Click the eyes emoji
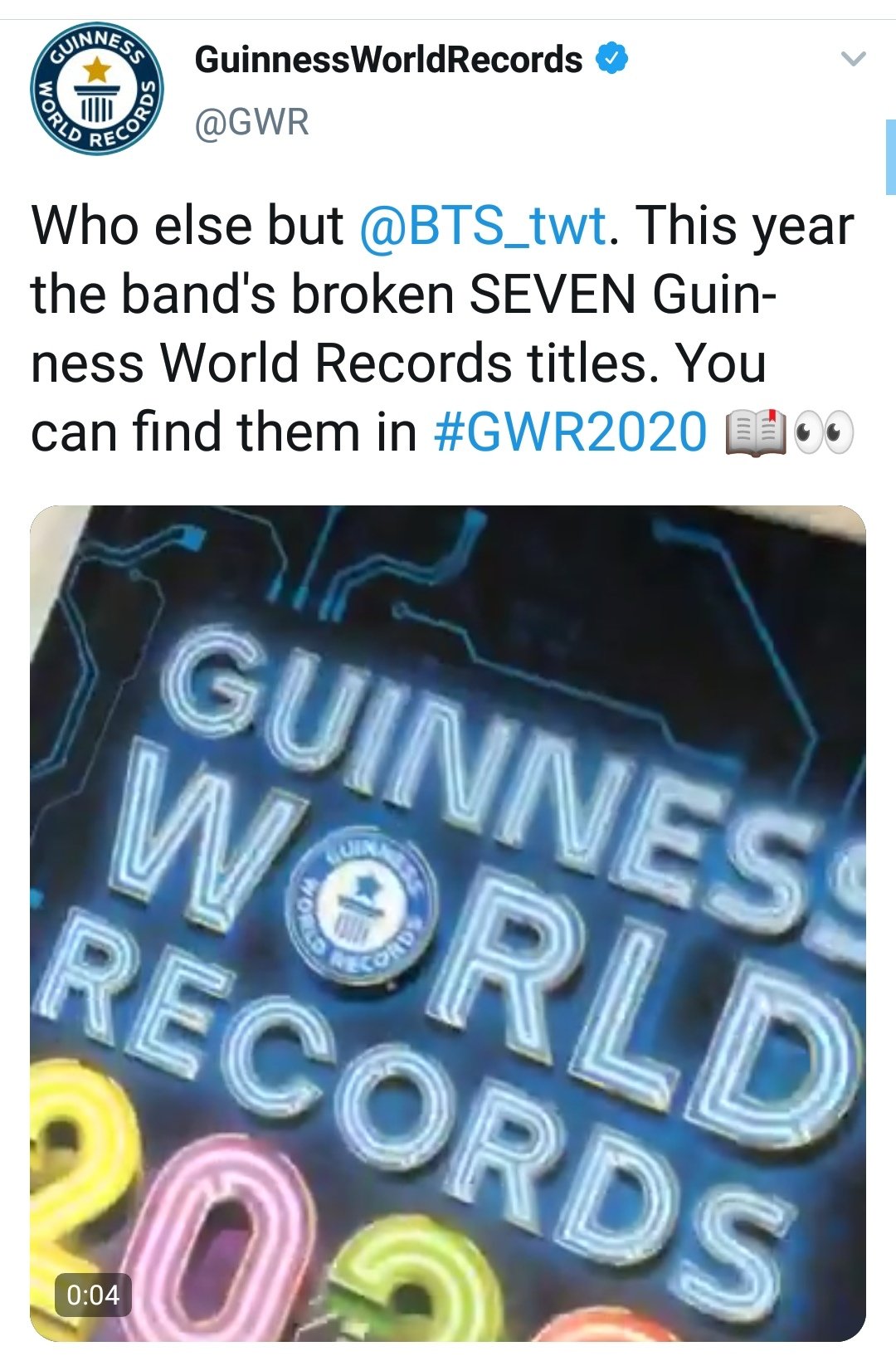The image size is (896, 1361). [x=823, y=432]
